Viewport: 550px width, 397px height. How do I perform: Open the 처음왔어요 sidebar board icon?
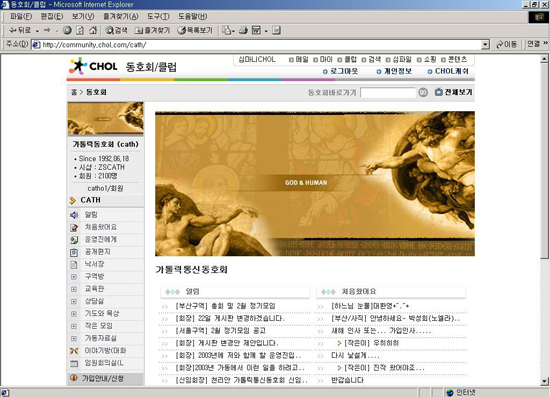[74, 228]
